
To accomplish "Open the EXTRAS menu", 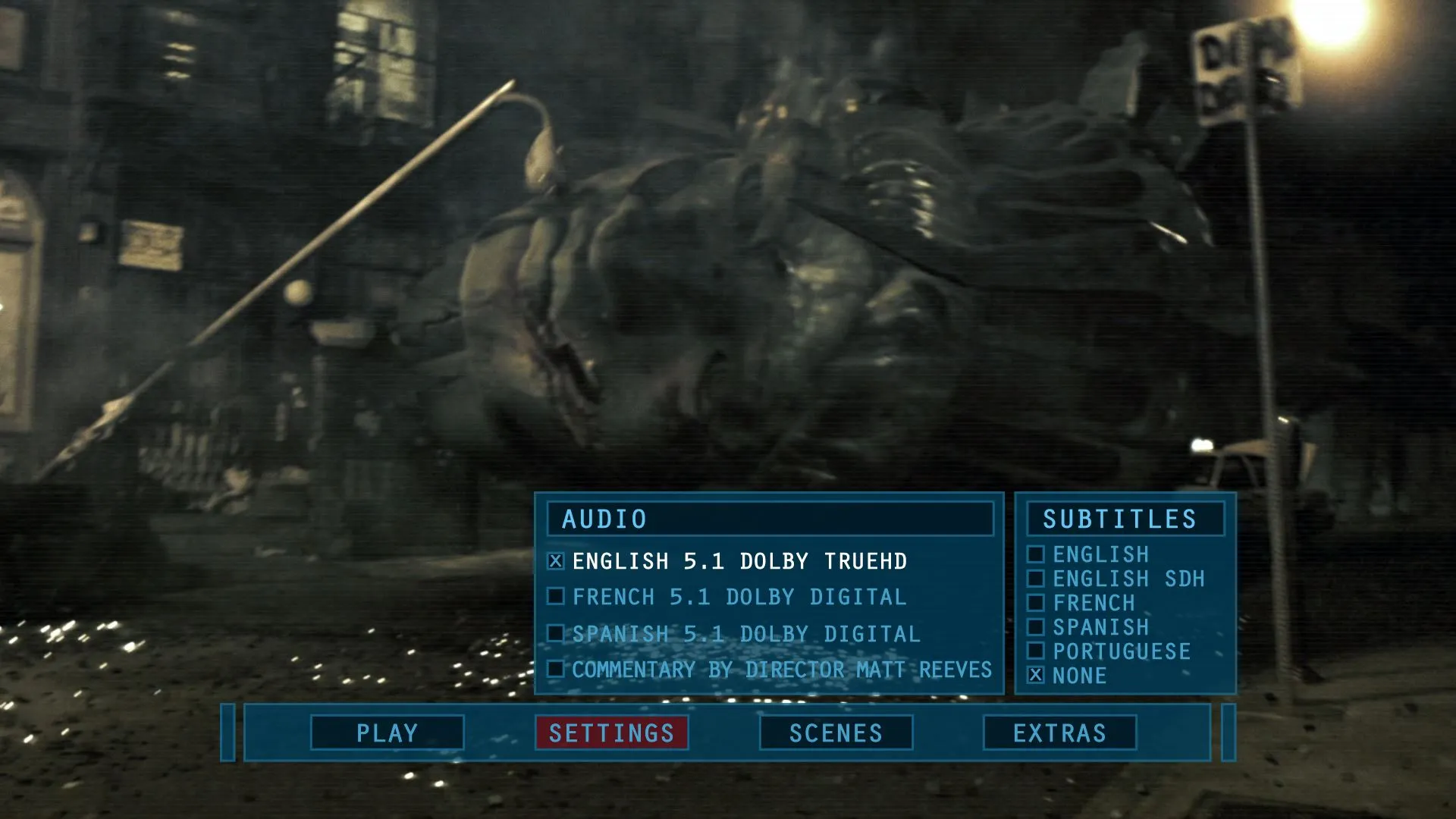I will [1059, 733].
